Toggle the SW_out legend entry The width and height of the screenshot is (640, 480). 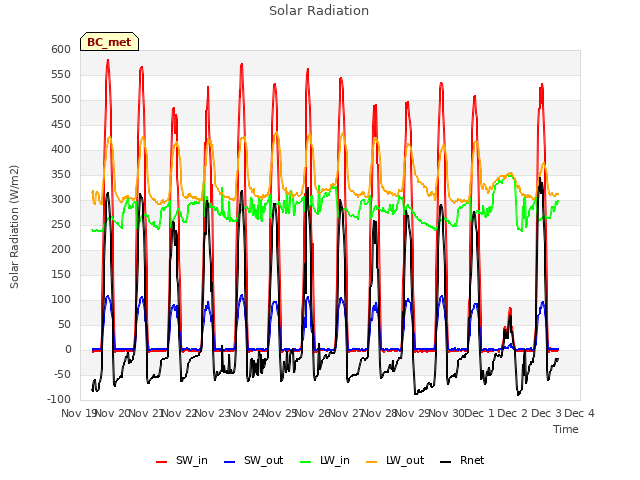253,460
